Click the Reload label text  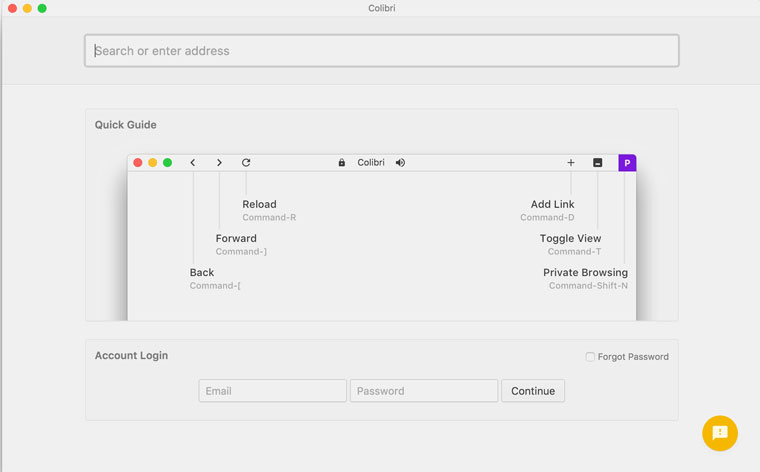pos(259,204)
